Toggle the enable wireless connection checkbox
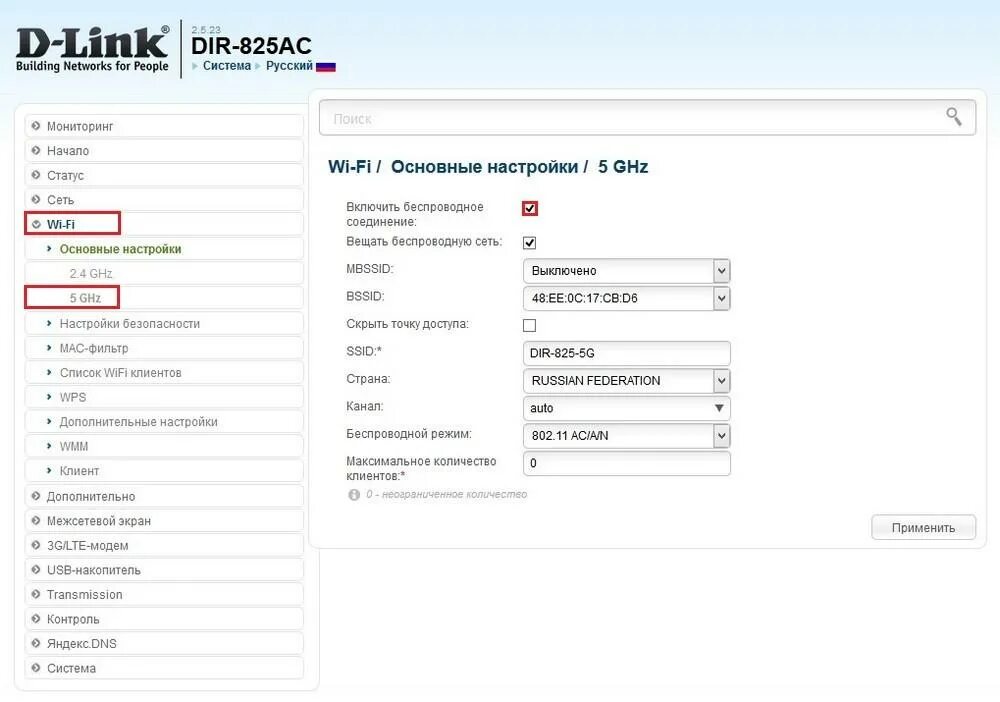The image size is (1000, 702). pos(529,208)
